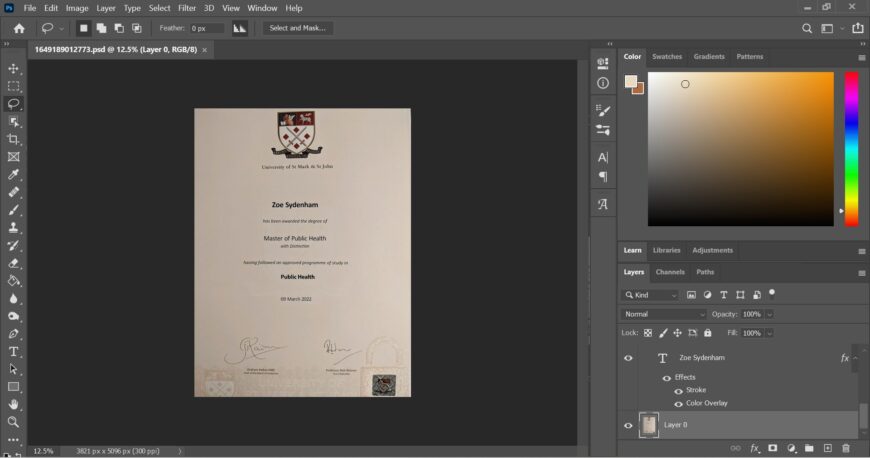Enable New selection mode button
The width and height of the screenshot is (870, 458).
(x=83, y=28)
